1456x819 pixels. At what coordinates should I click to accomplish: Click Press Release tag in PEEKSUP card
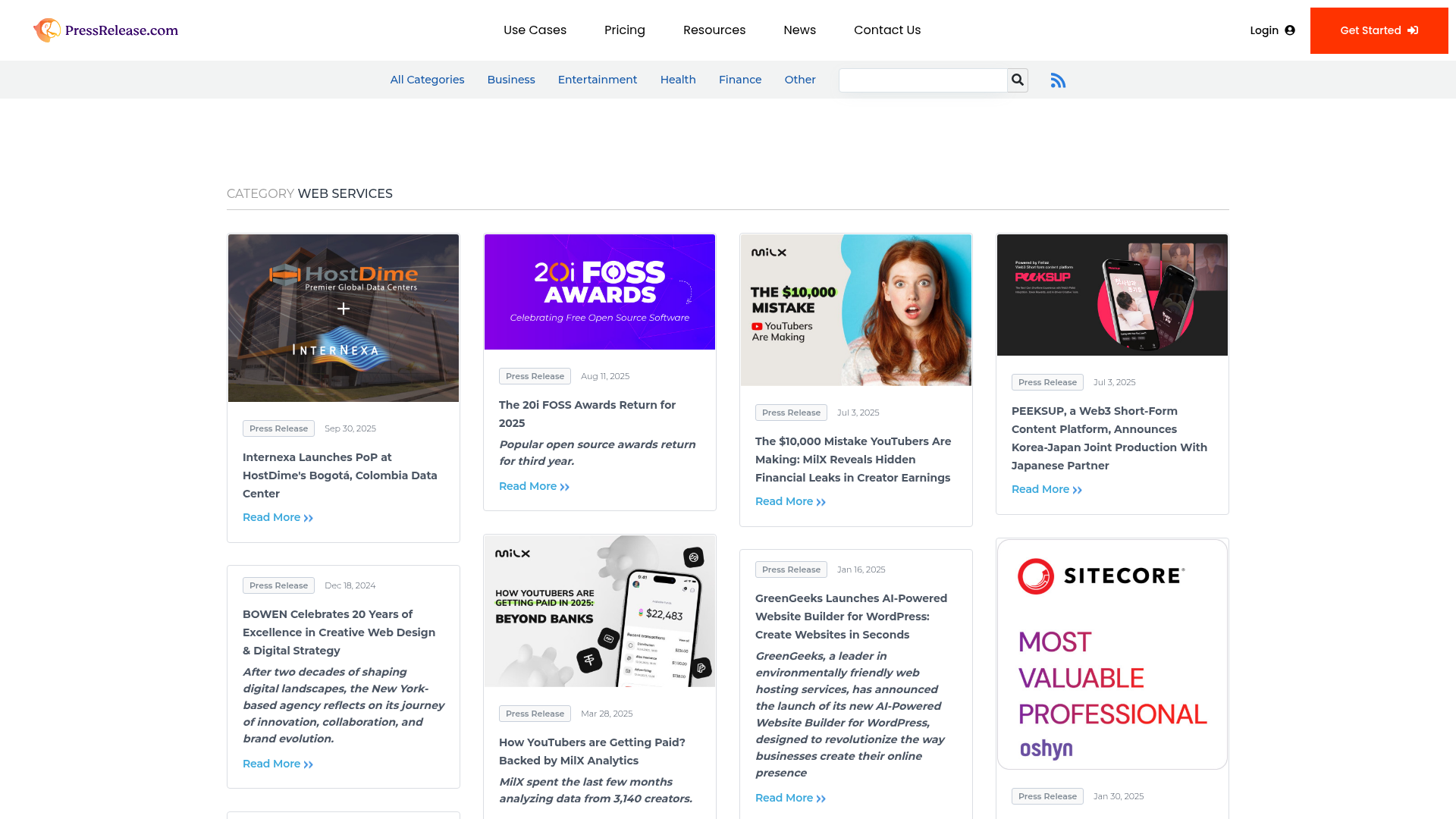(x=1047, y=382)
